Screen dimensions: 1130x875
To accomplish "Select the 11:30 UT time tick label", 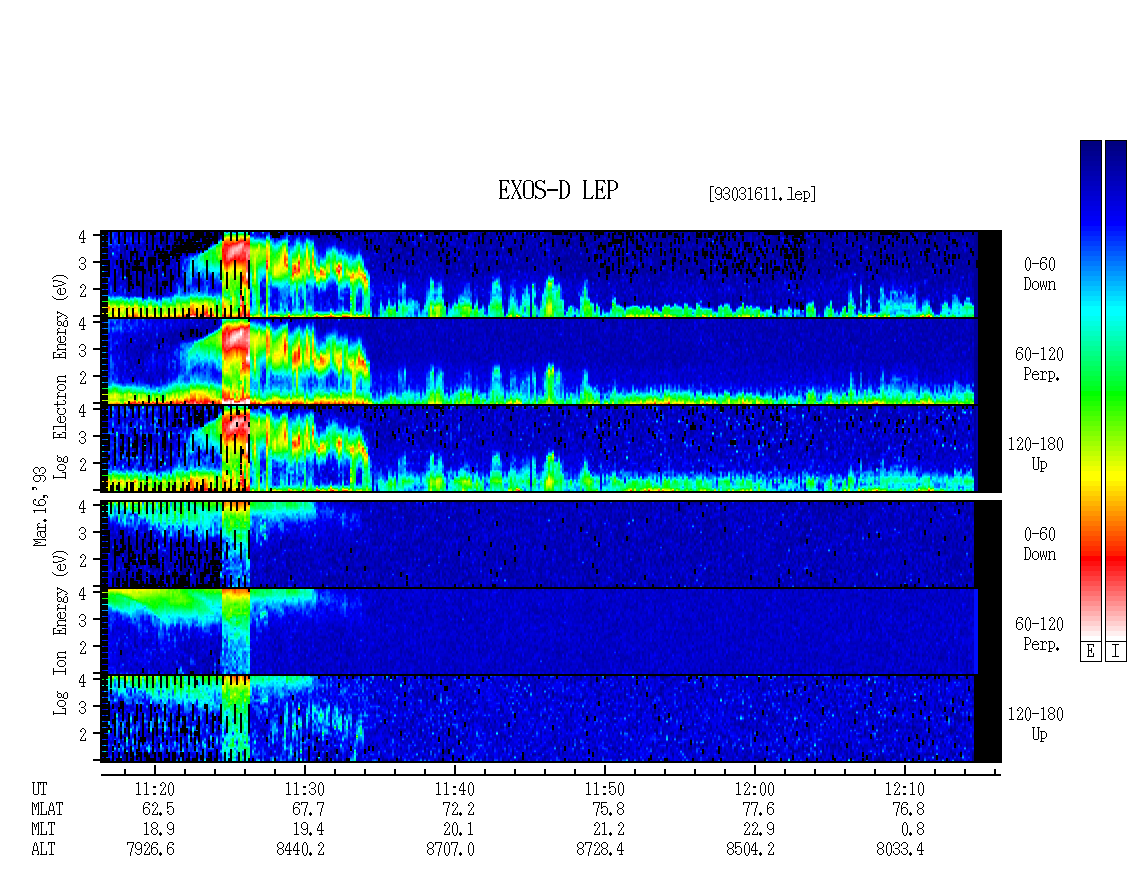I will tap(304, 789).
